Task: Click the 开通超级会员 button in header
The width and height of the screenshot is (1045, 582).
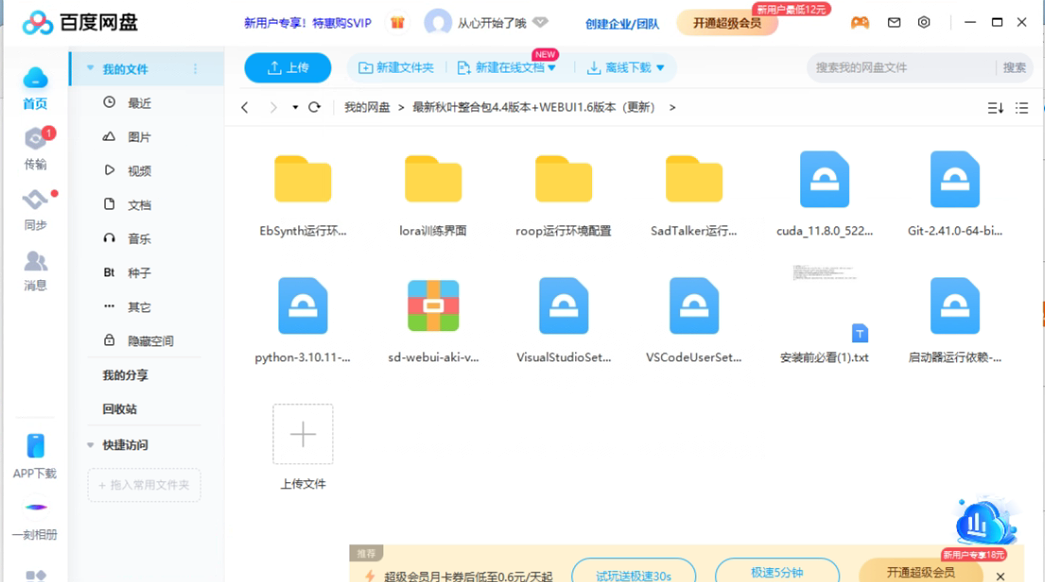Action: 727,23
